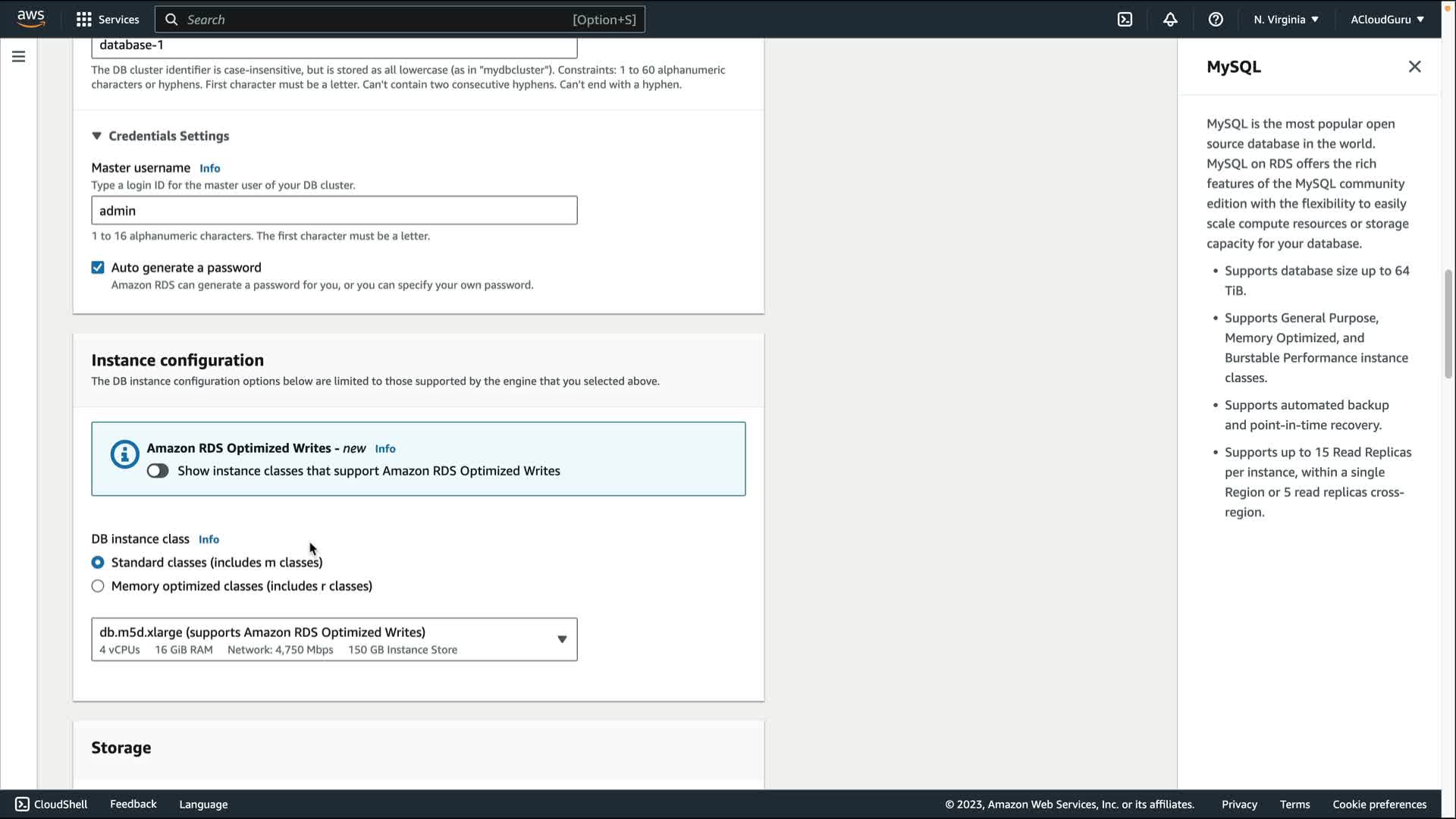Screen dimensions: 1456x819
Task: Open the help question mark icon
Action: click(1216, 20)
